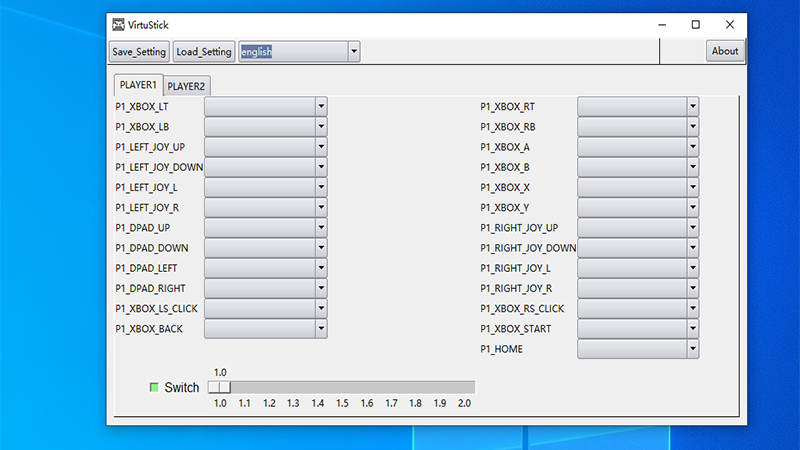Maximize the VirtuStick window
Viewport: 800px width, 450px height.
pyautogui.click(x=696, y=24)
